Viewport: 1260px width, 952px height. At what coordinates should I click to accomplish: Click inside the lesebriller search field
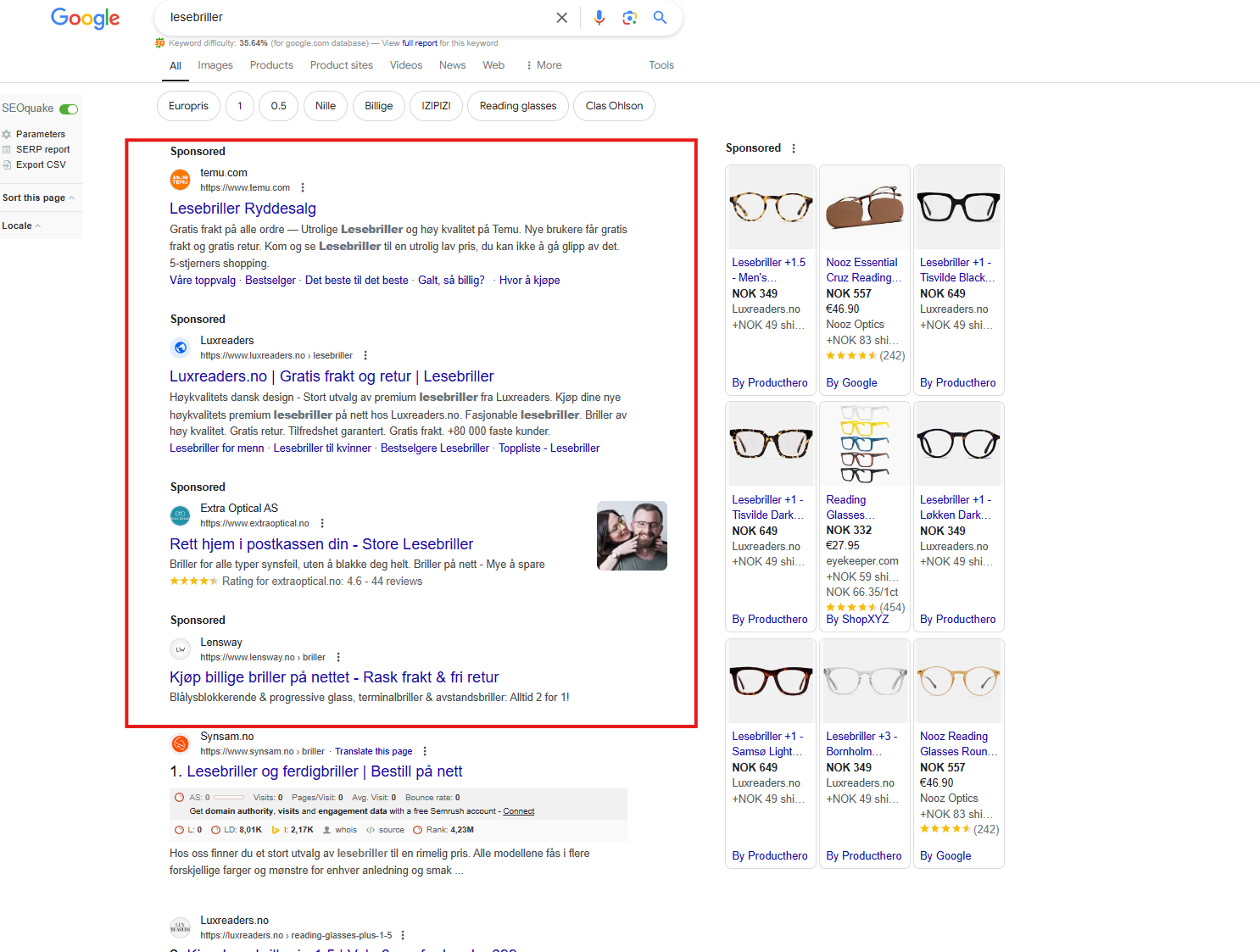tap(356, 18)
